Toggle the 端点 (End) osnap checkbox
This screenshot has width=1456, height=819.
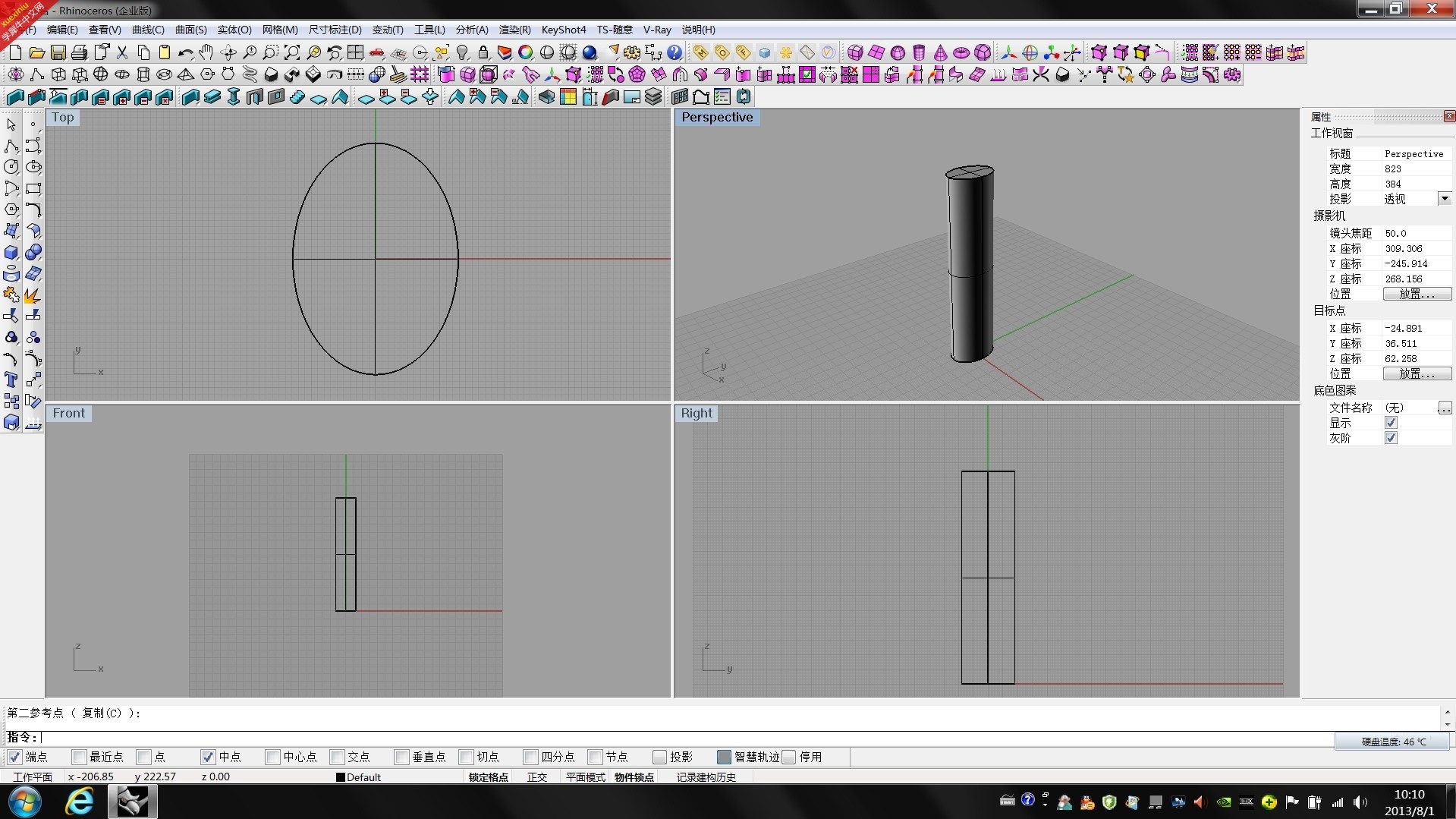(14, 757)
